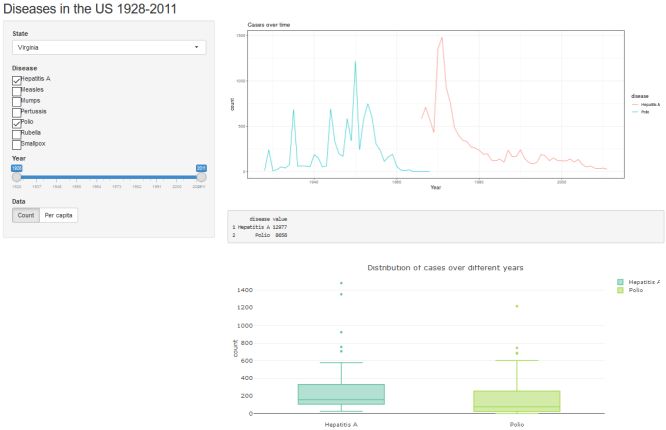Tick the Pertussis checkbox
This screenshot has width=666, height=430.
[17, 113]
